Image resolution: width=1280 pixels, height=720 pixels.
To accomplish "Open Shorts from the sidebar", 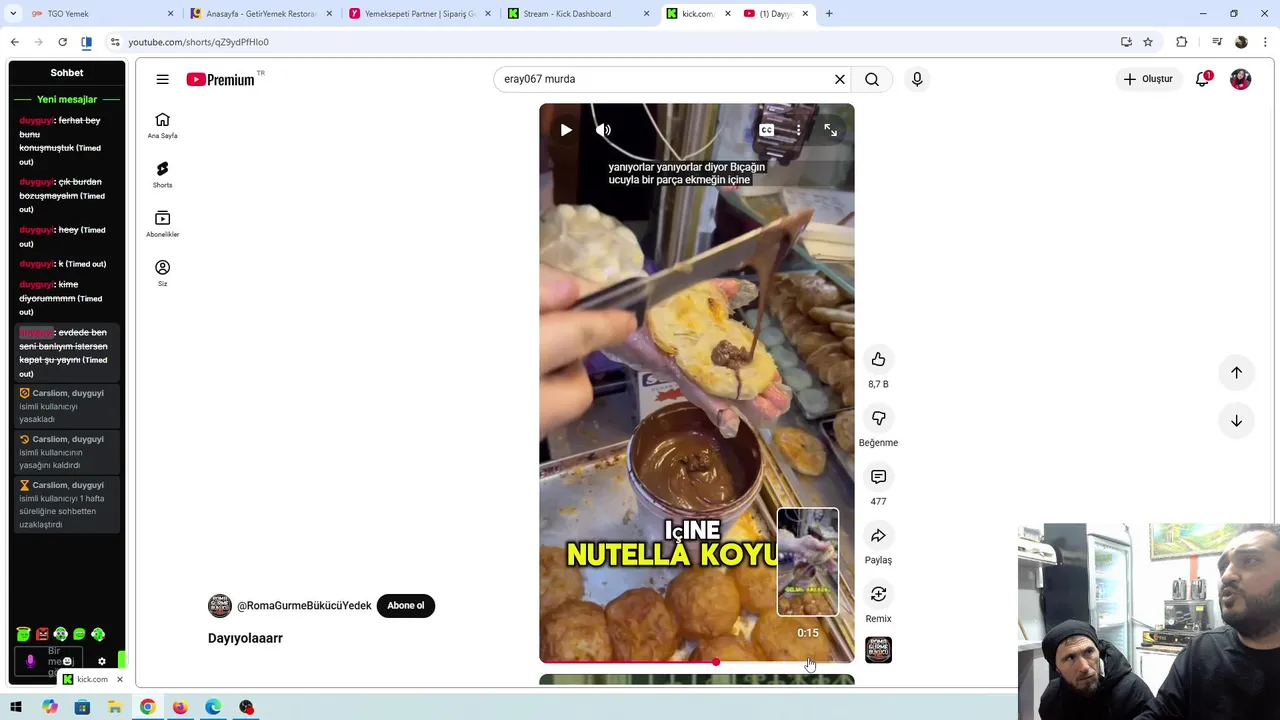I will [162, 174].
